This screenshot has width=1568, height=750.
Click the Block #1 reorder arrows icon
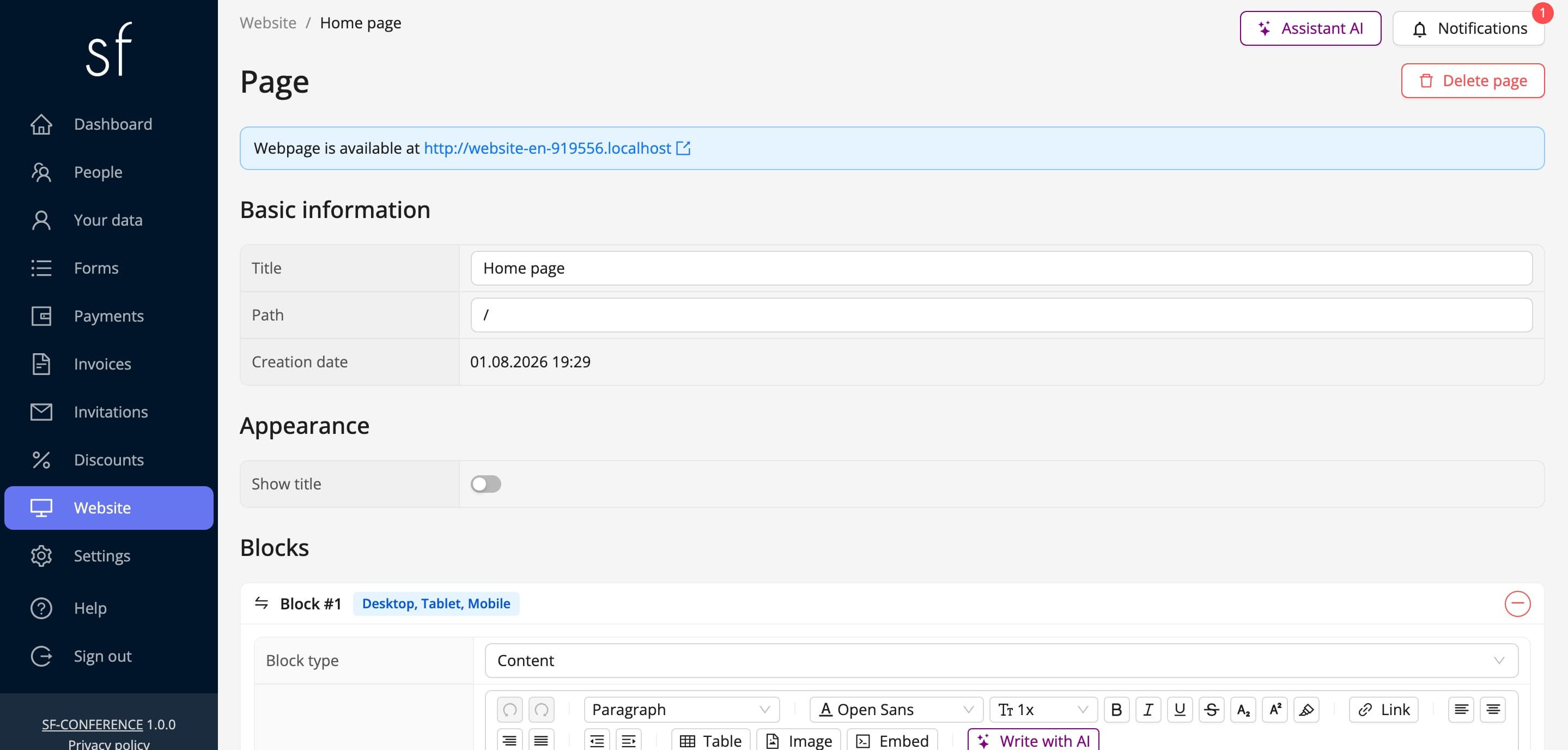261,603
